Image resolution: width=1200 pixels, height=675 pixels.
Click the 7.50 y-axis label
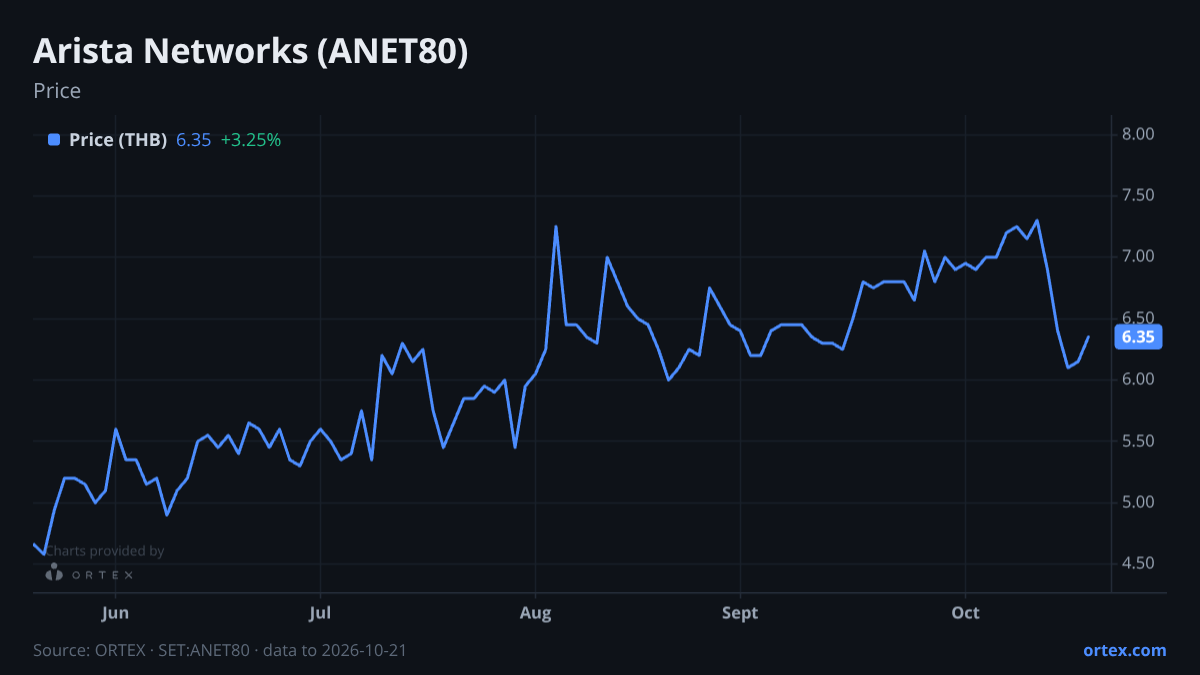tap(1138, 196)
